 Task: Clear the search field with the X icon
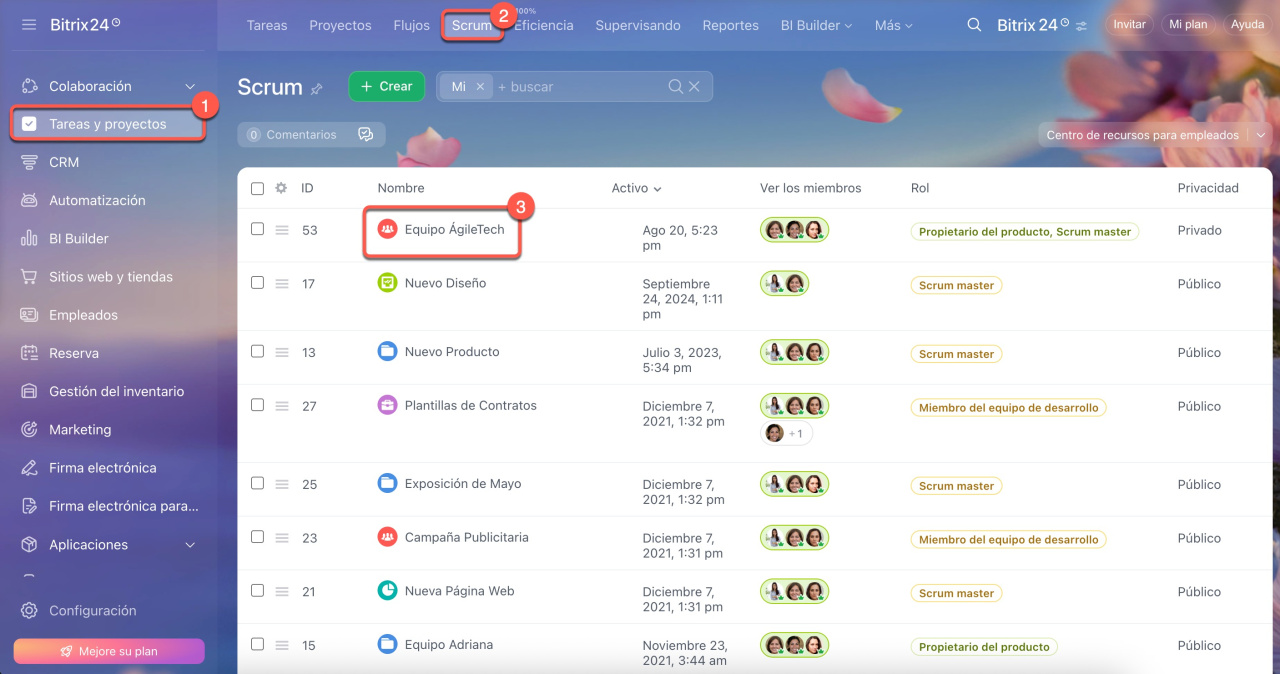click(x=694, y=87)
